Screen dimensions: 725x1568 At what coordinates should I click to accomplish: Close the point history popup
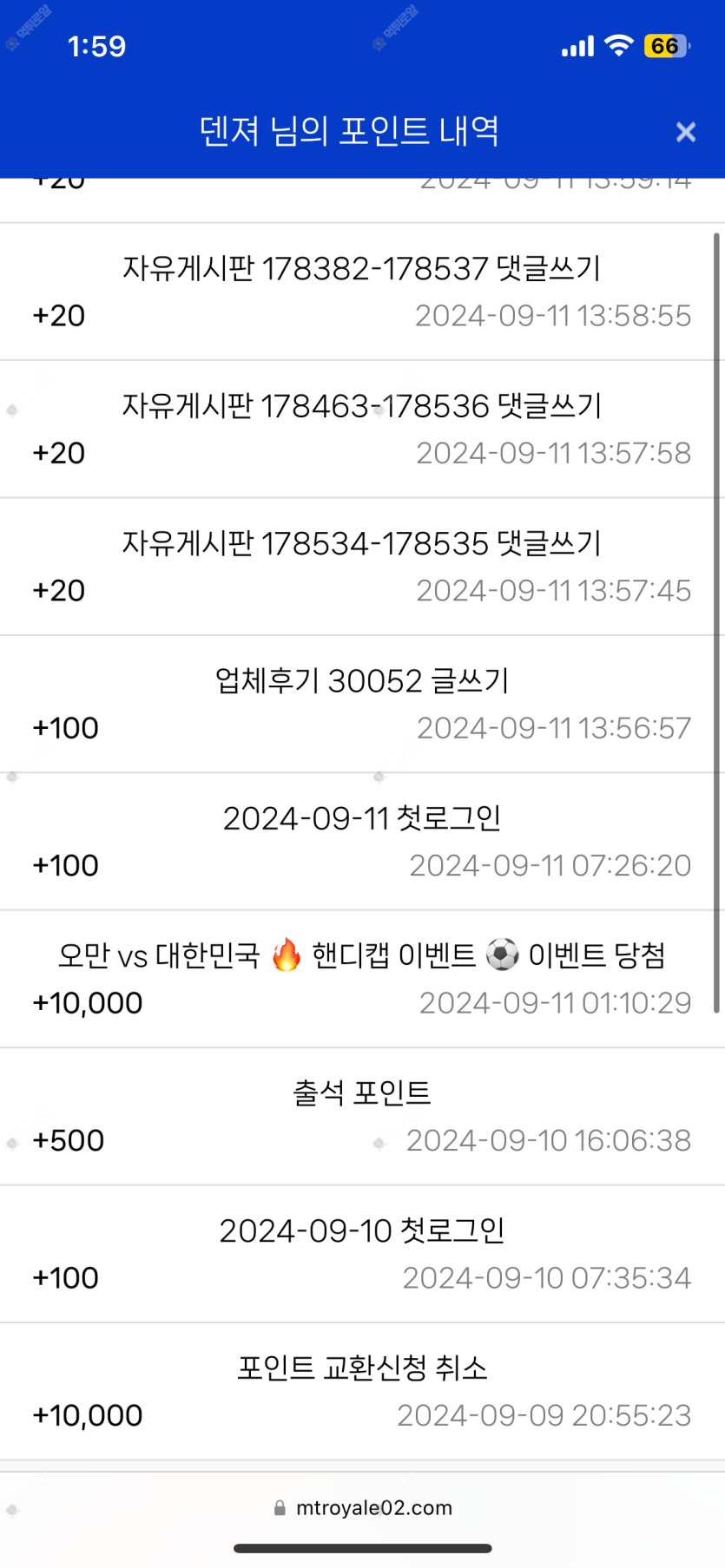[x=685, y=132]
